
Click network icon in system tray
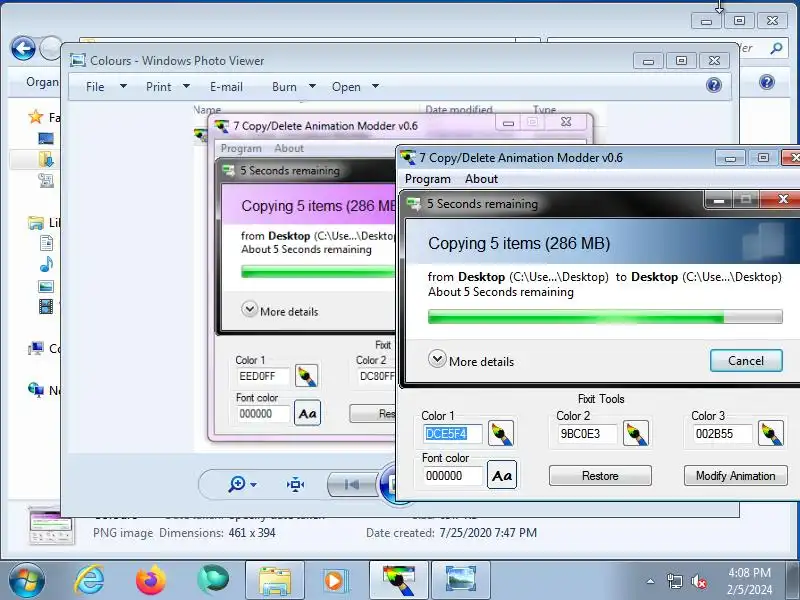coord(674,581)
